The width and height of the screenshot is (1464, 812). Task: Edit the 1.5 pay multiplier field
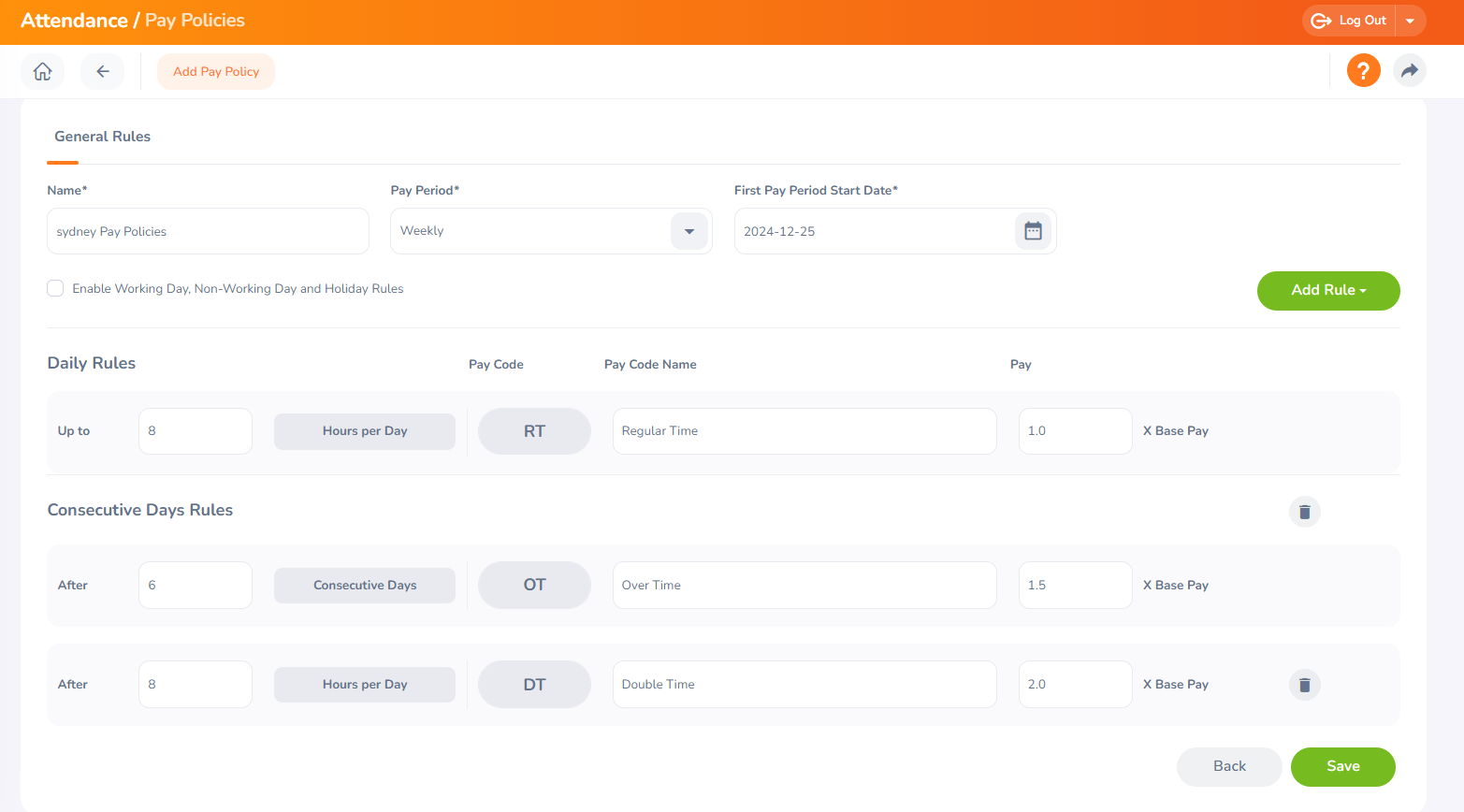click(1075, 586)
